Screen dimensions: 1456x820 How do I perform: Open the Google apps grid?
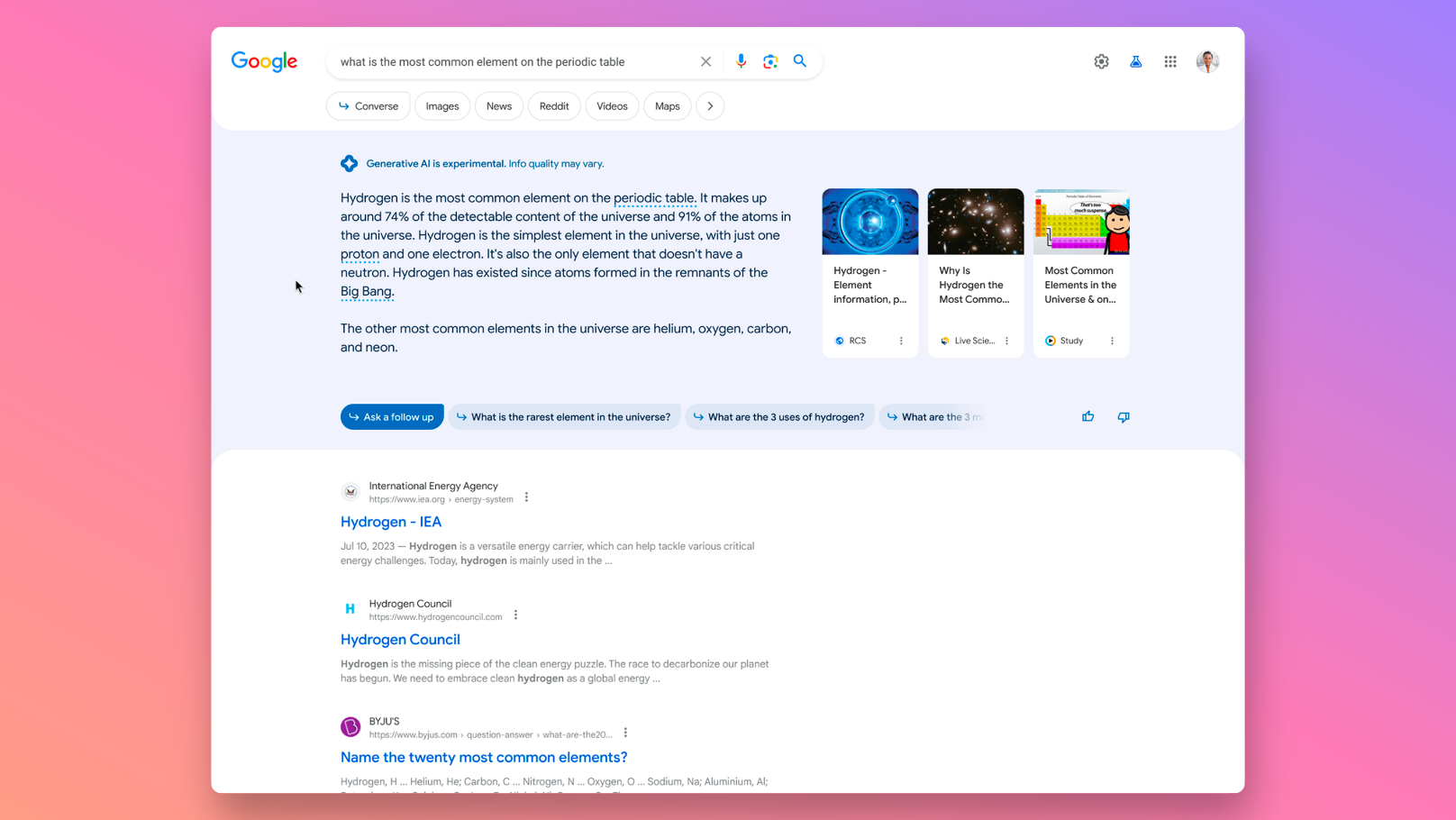pyautogui.click(x=1169, y=61)
